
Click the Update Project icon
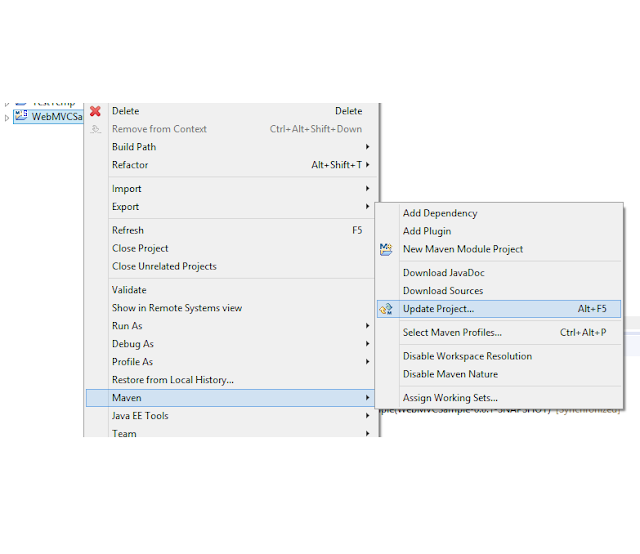coord(386,309)
